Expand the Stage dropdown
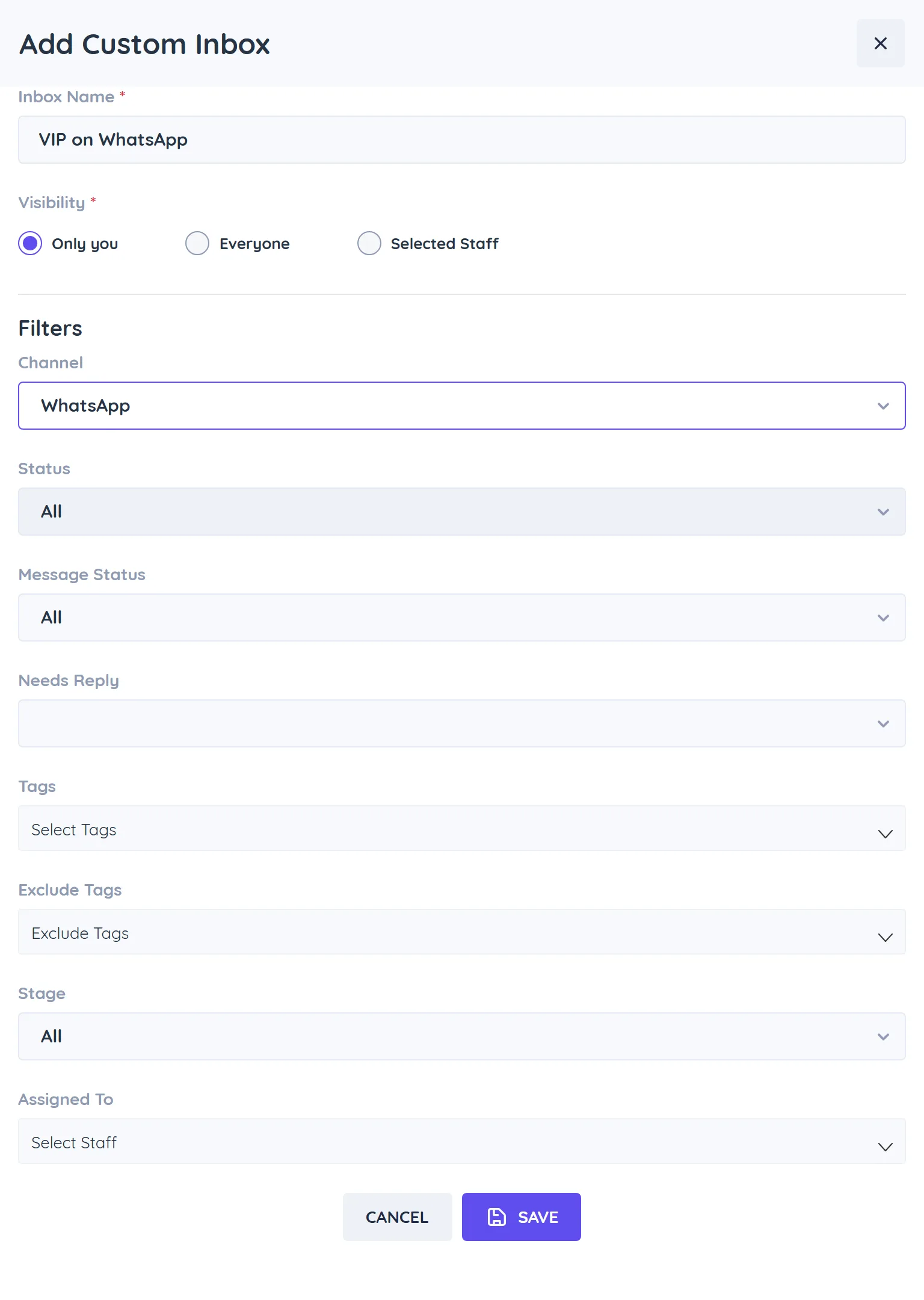The height and width of the screenshot is (1300, 924). 462,1036
